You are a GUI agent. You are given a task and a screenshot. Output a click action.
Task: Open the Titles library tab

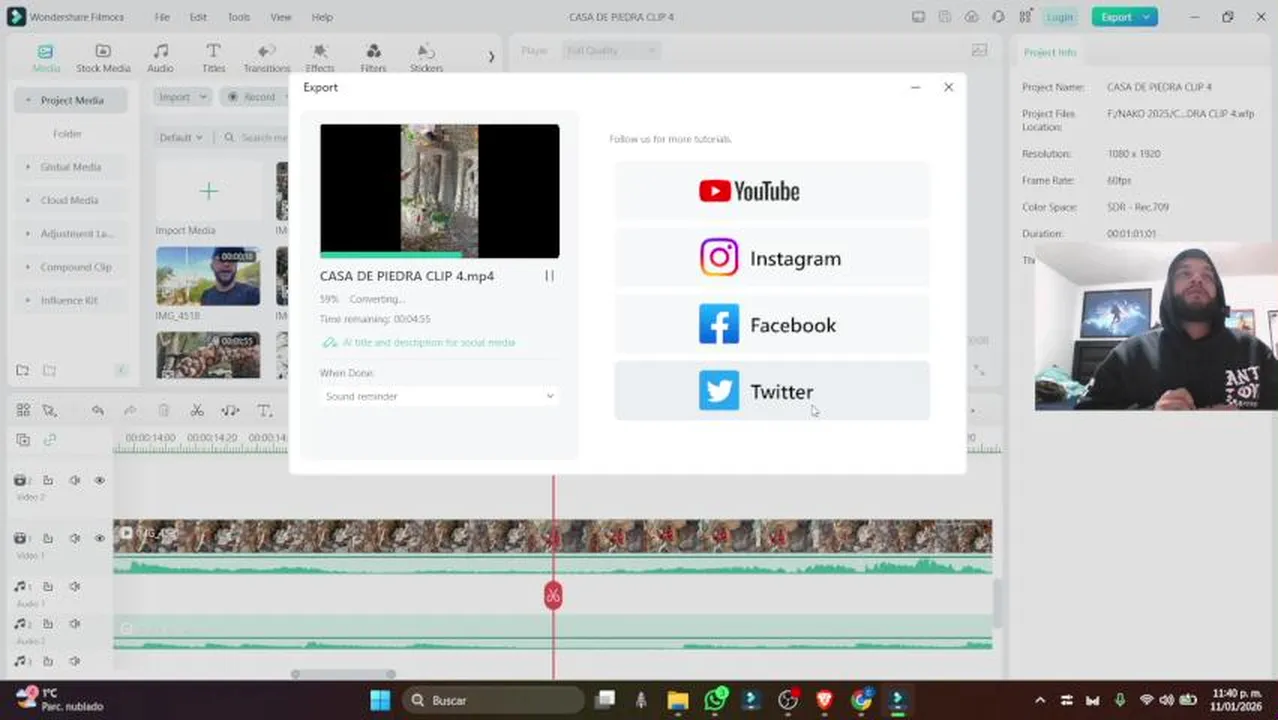click(213, 58)
